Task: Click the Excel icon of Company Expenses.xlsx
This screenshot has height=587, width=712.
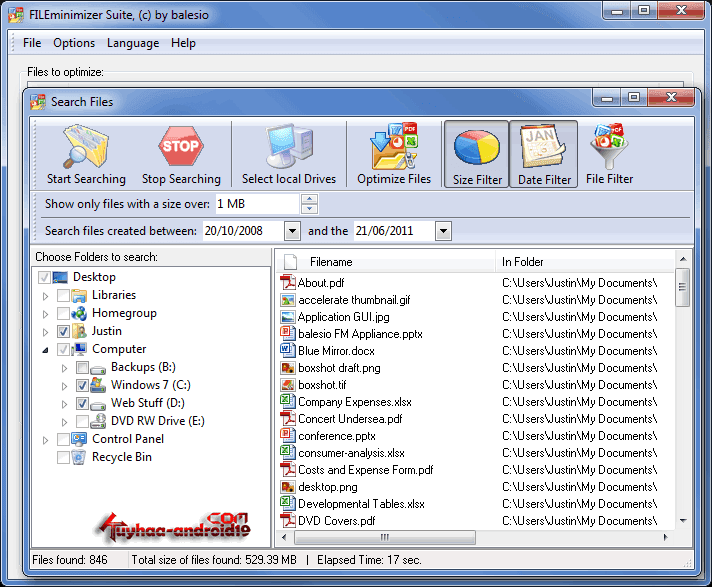Action: point(287,401)
